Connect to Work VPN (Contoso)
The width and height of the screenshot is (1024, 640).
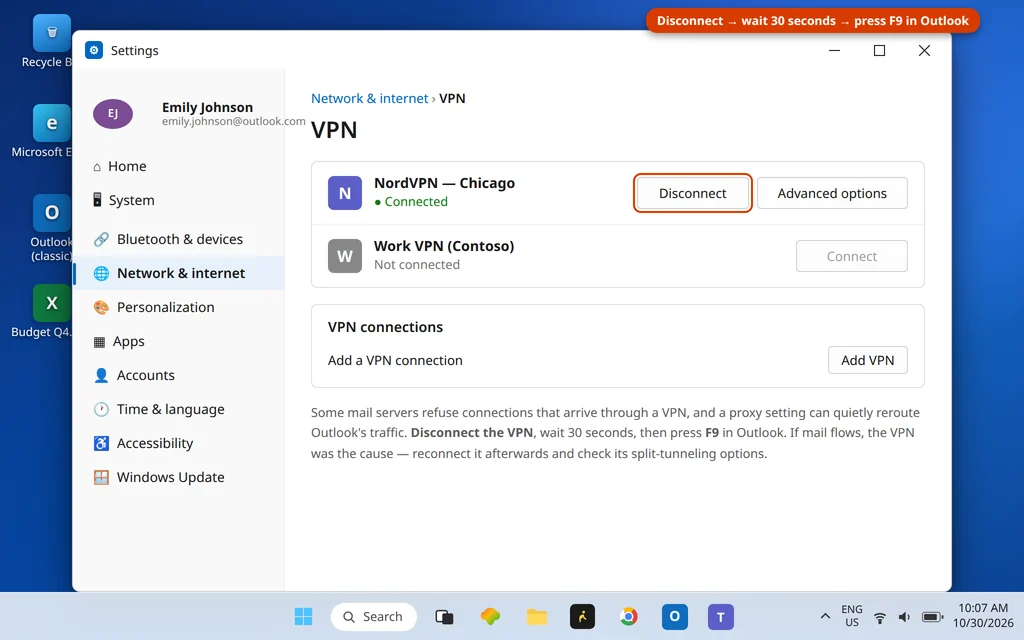click(852, 256)
